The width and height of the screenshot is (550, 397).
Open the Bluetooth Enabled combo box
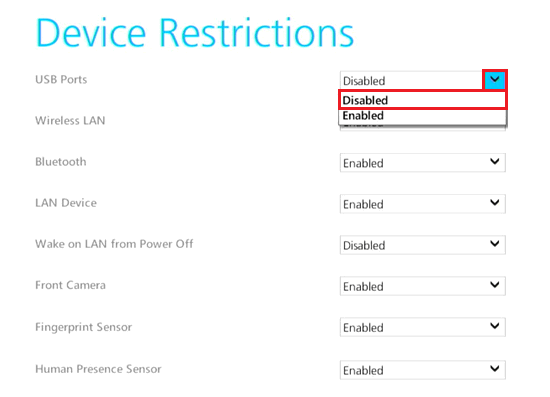[x=423, y=162]
